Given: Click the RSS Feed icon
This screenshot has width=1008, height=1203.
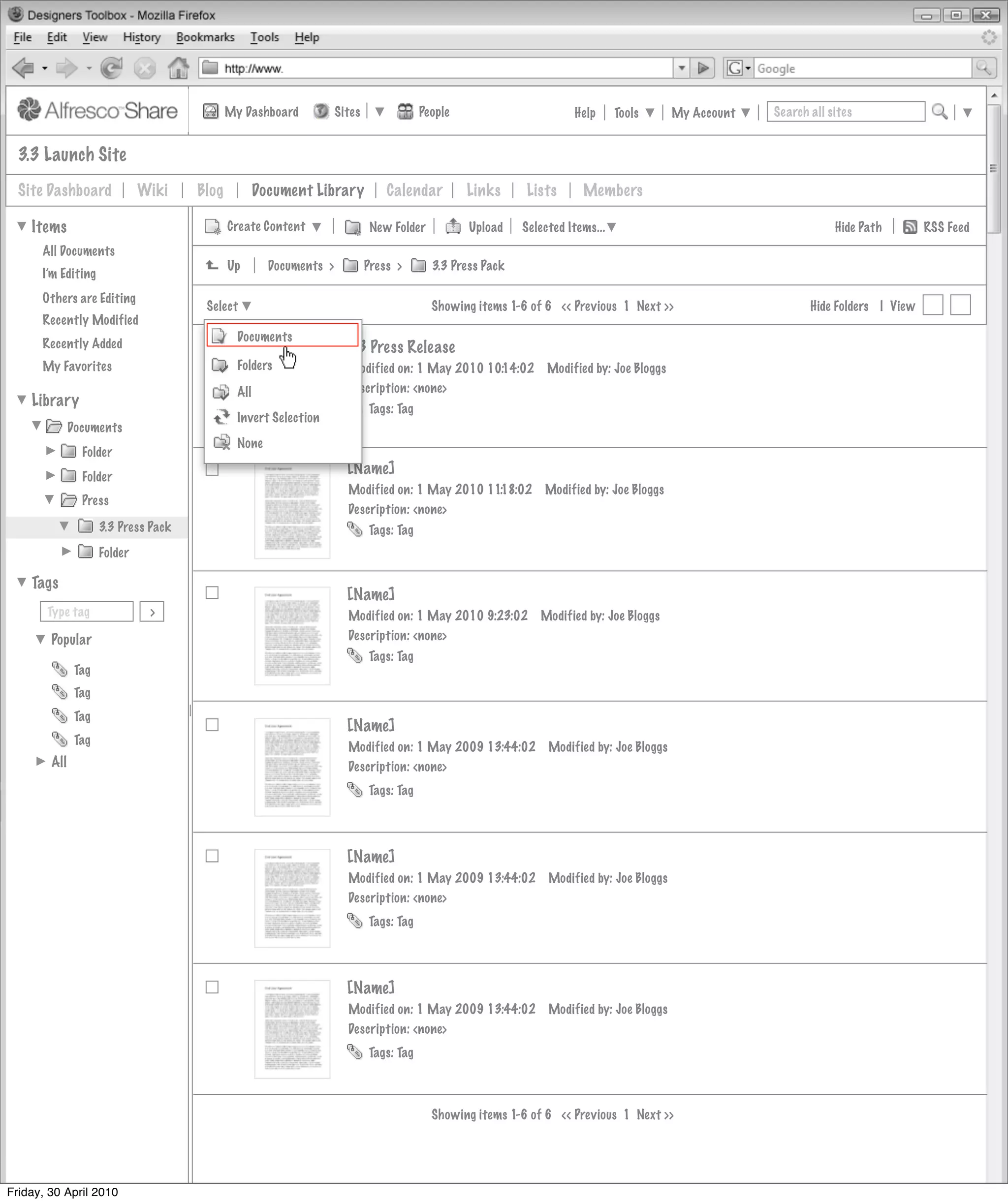Looking at the screenshot, I should click(x=910, y=227).
